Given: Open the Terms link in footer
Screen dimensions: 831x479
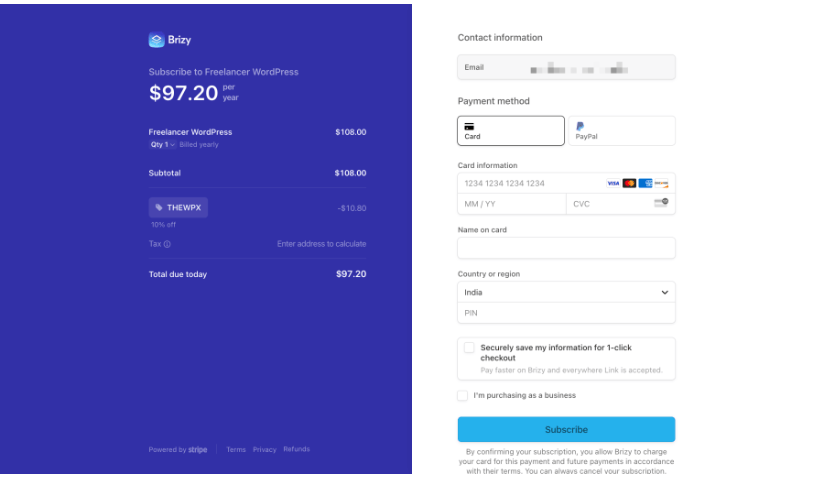Looking at the screenshot, I should point(236,450).
